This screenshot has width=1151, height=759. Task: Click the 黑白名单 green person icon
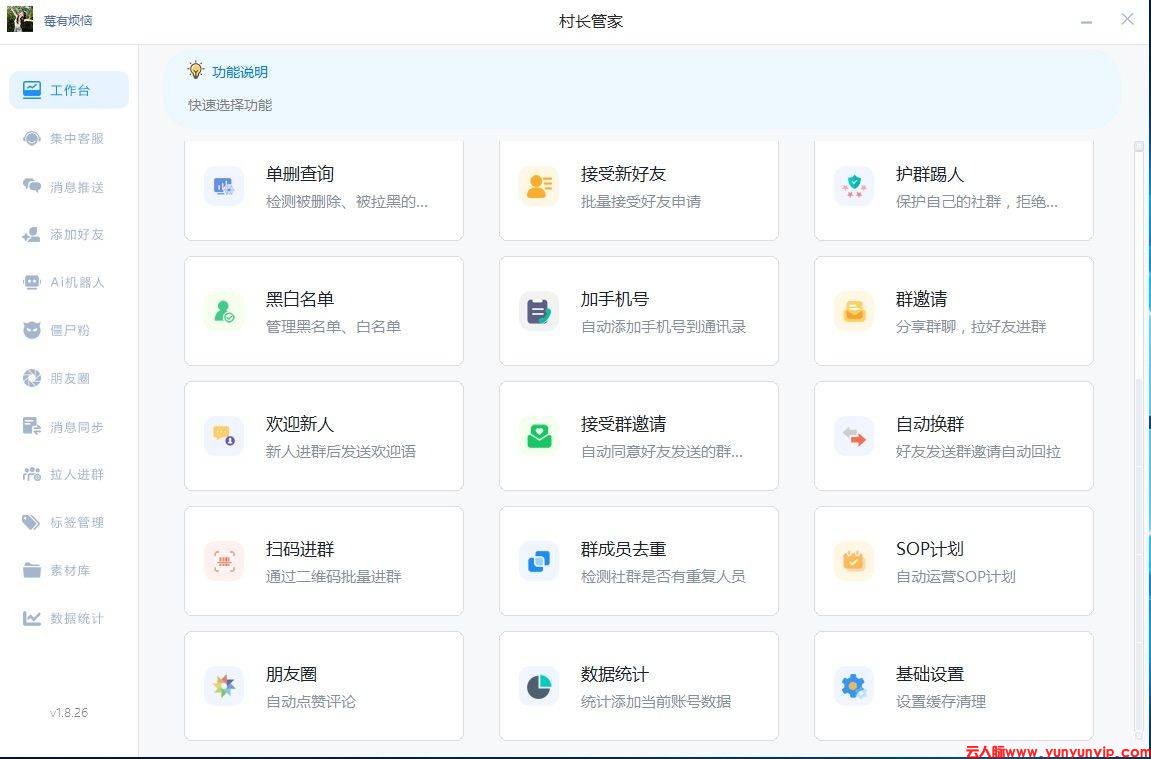click(224, 311)
